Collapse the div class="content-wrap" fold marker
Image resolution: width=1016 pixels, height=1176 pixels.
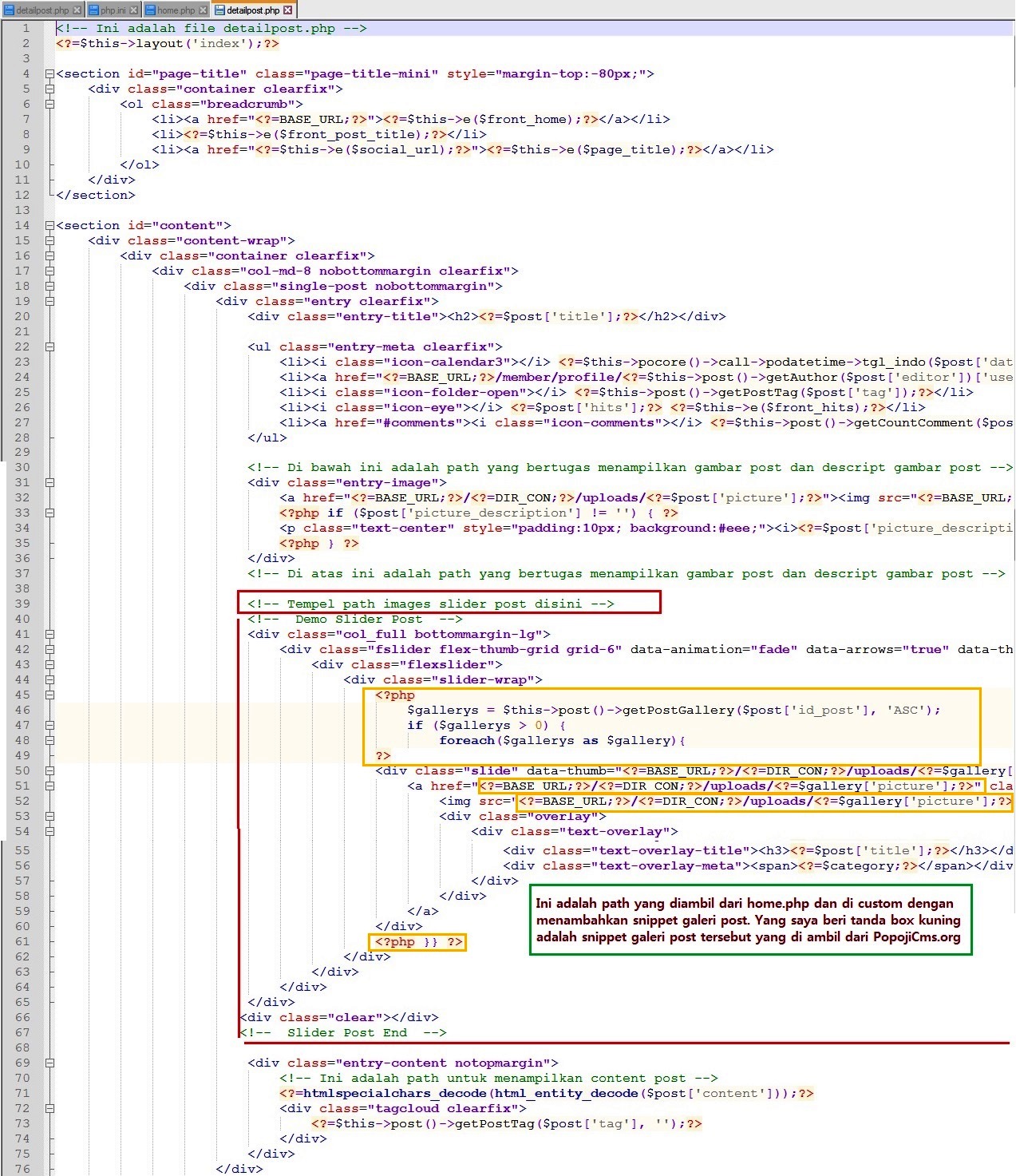pyautogui.click(x=49, y=240)
